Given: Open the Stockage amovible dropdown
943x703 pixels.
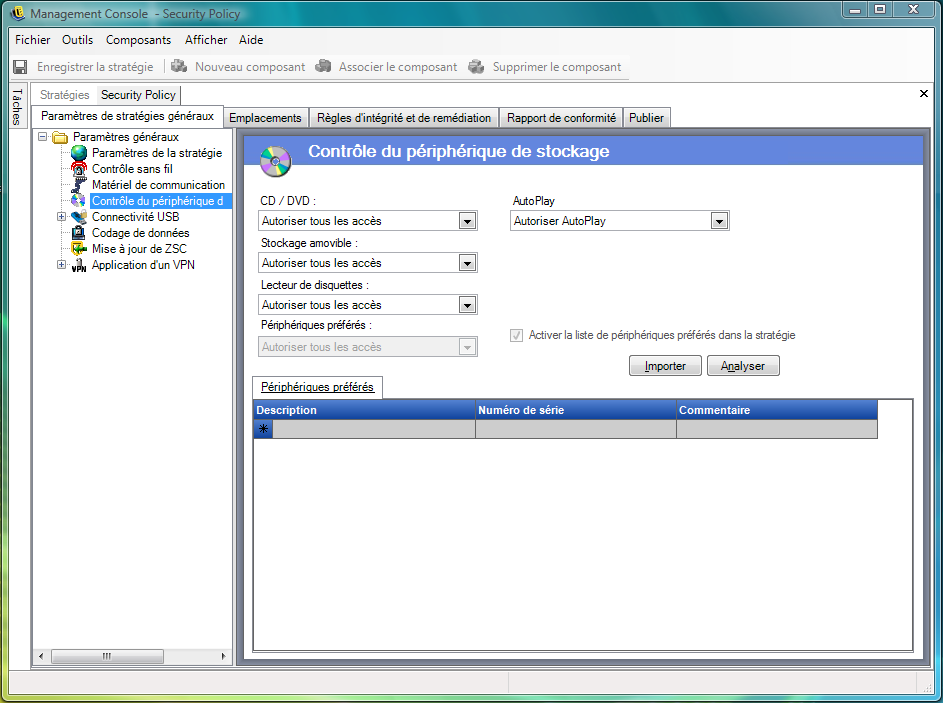Looking at the screenshot, I should pyautogui.click(x=467, y=263).
